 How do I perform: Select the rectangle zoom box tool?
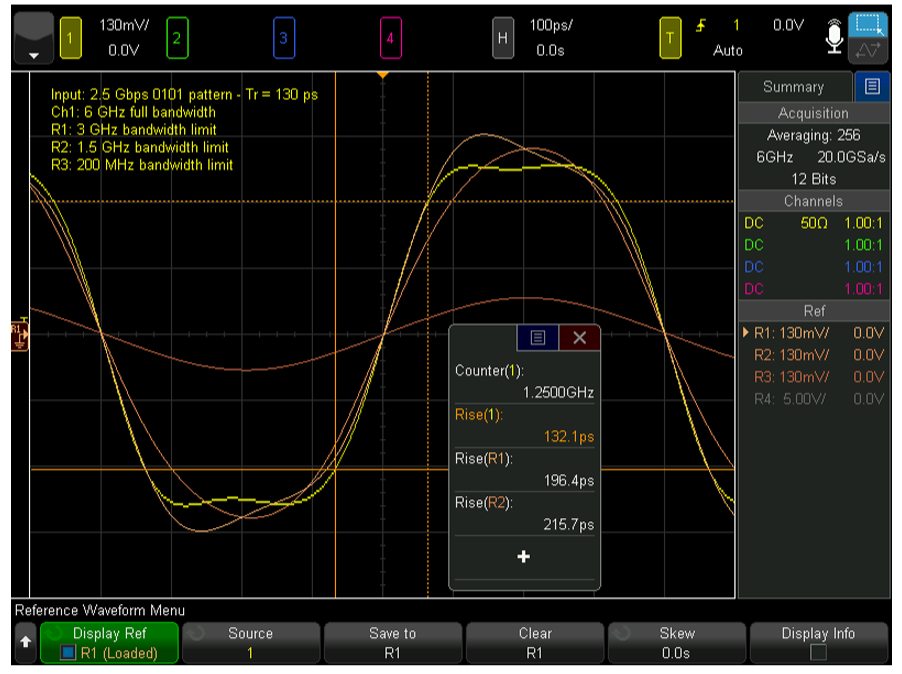coord(868,25)
